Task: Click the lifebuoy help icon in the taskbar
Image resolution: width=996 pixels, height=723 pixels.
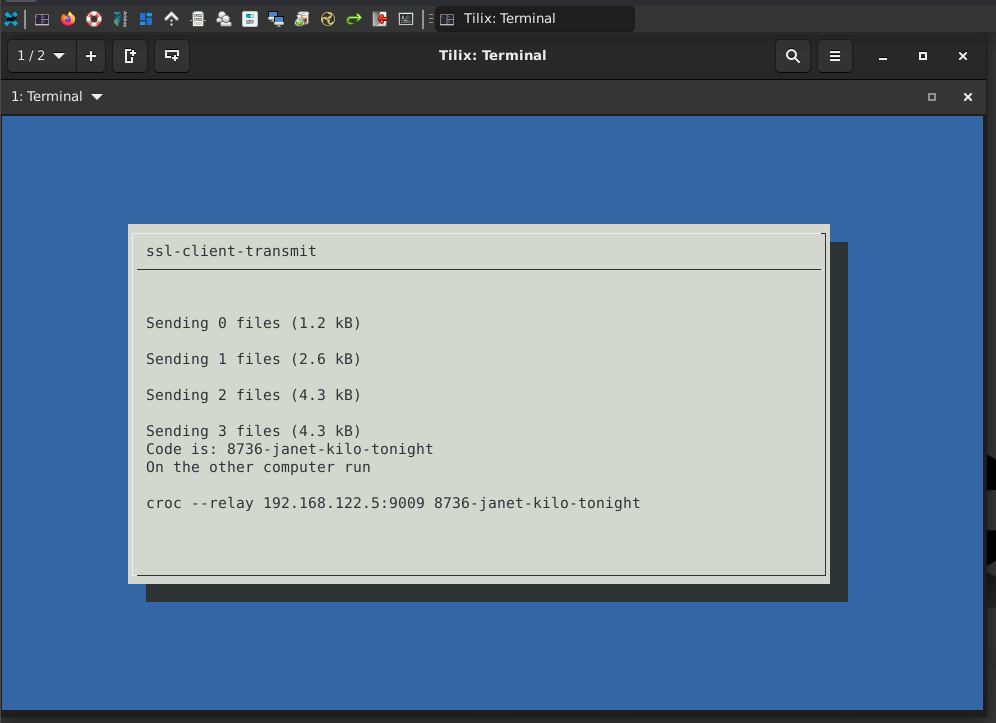Action: tap(93, 18)
